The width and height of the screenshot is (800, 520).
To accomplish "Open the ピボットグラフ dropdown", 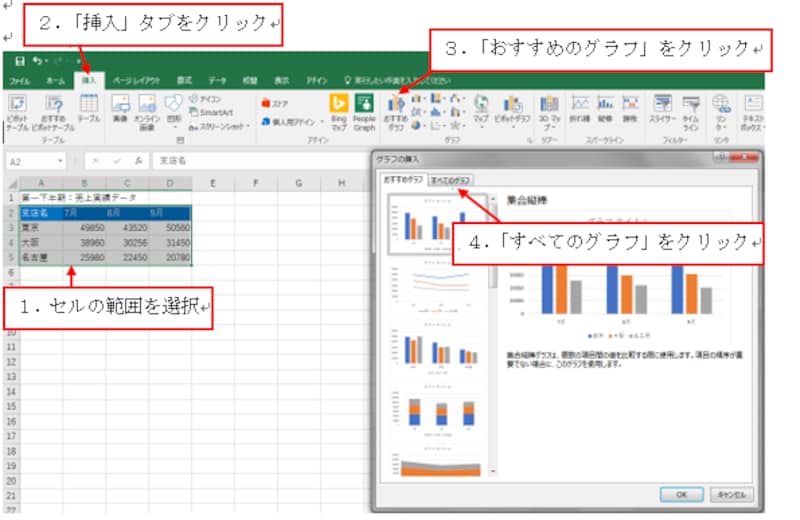I will (x=512, y=111).
